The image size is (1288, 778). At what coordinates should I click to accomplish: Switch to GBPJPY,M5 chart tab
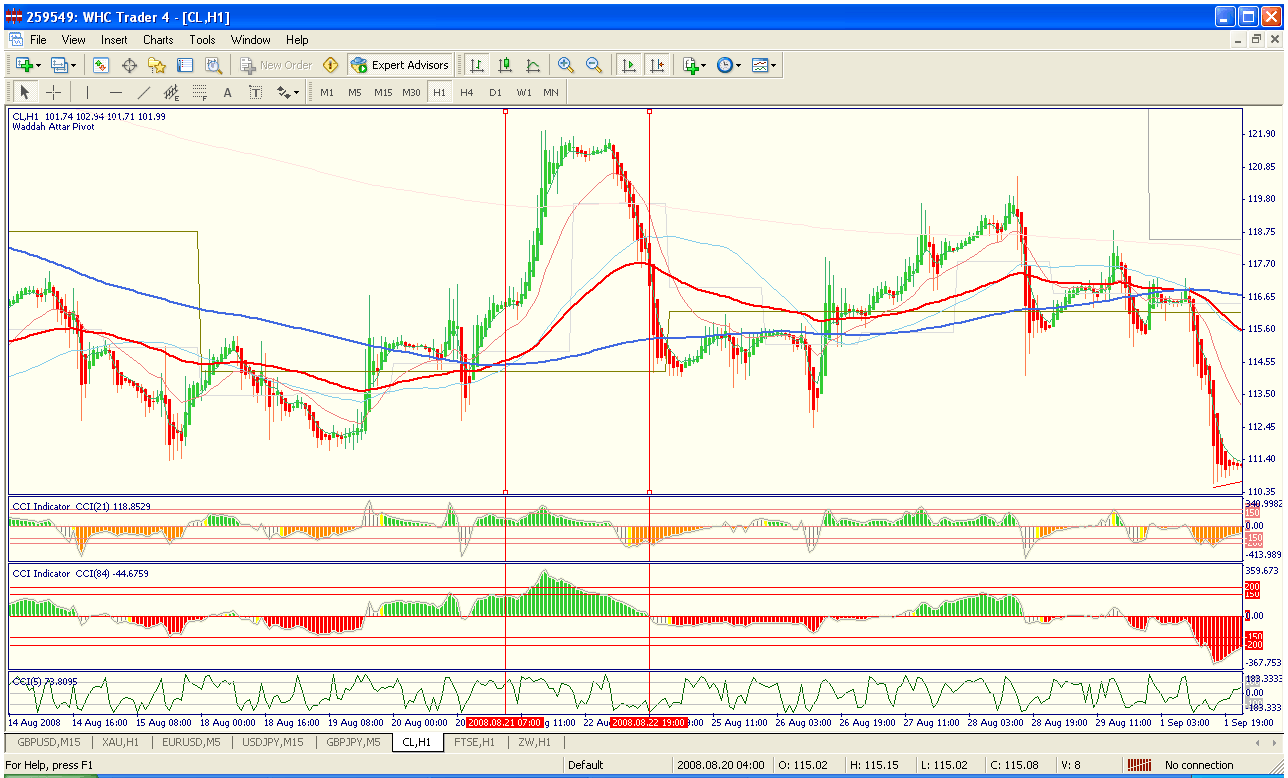[353, 742]
